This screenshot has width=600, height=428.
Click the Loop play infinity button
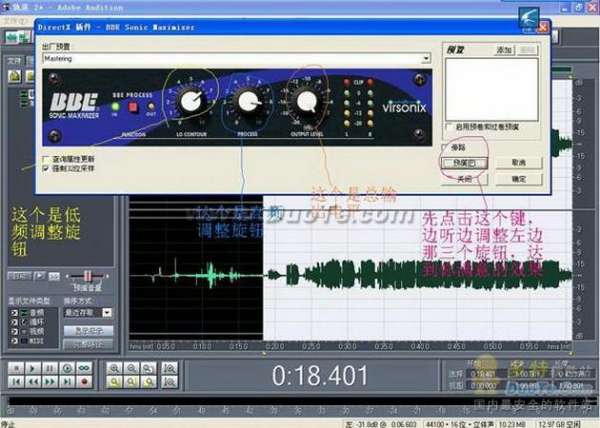click(84, 368)
